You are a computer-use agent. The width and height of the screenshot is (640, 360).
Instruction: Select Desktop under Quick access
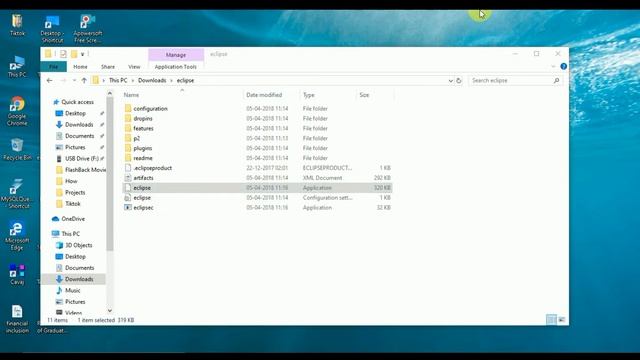click(75, 113)
